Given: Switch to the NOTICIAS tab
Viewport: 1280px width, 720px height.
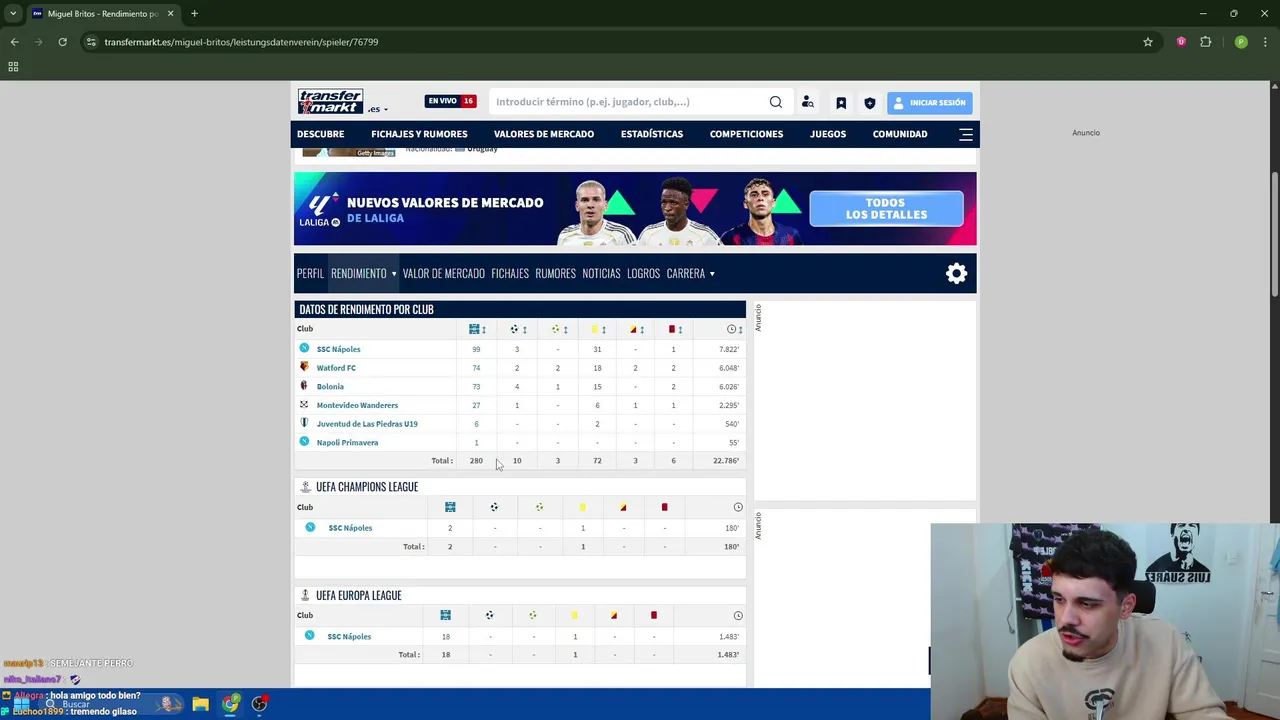Looking at the screenshot, I should 601,274.
